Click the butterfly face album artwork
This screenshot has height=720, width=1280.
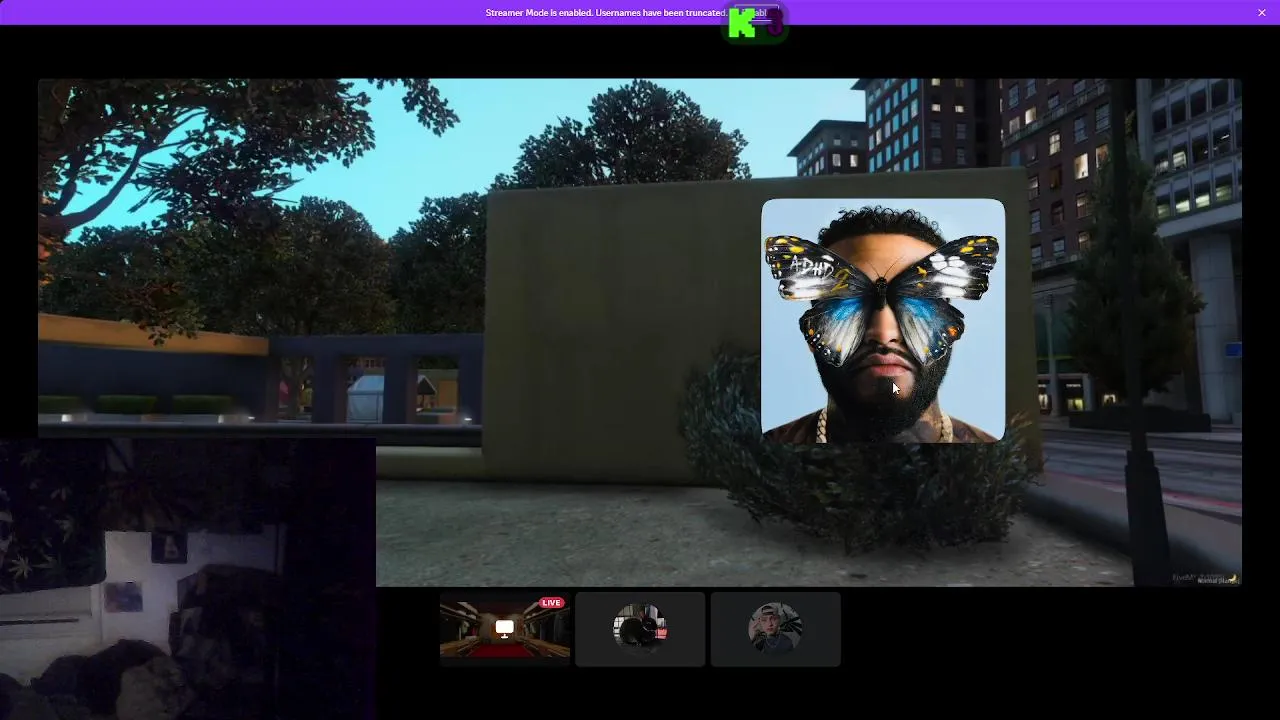(x=883, y=320)
